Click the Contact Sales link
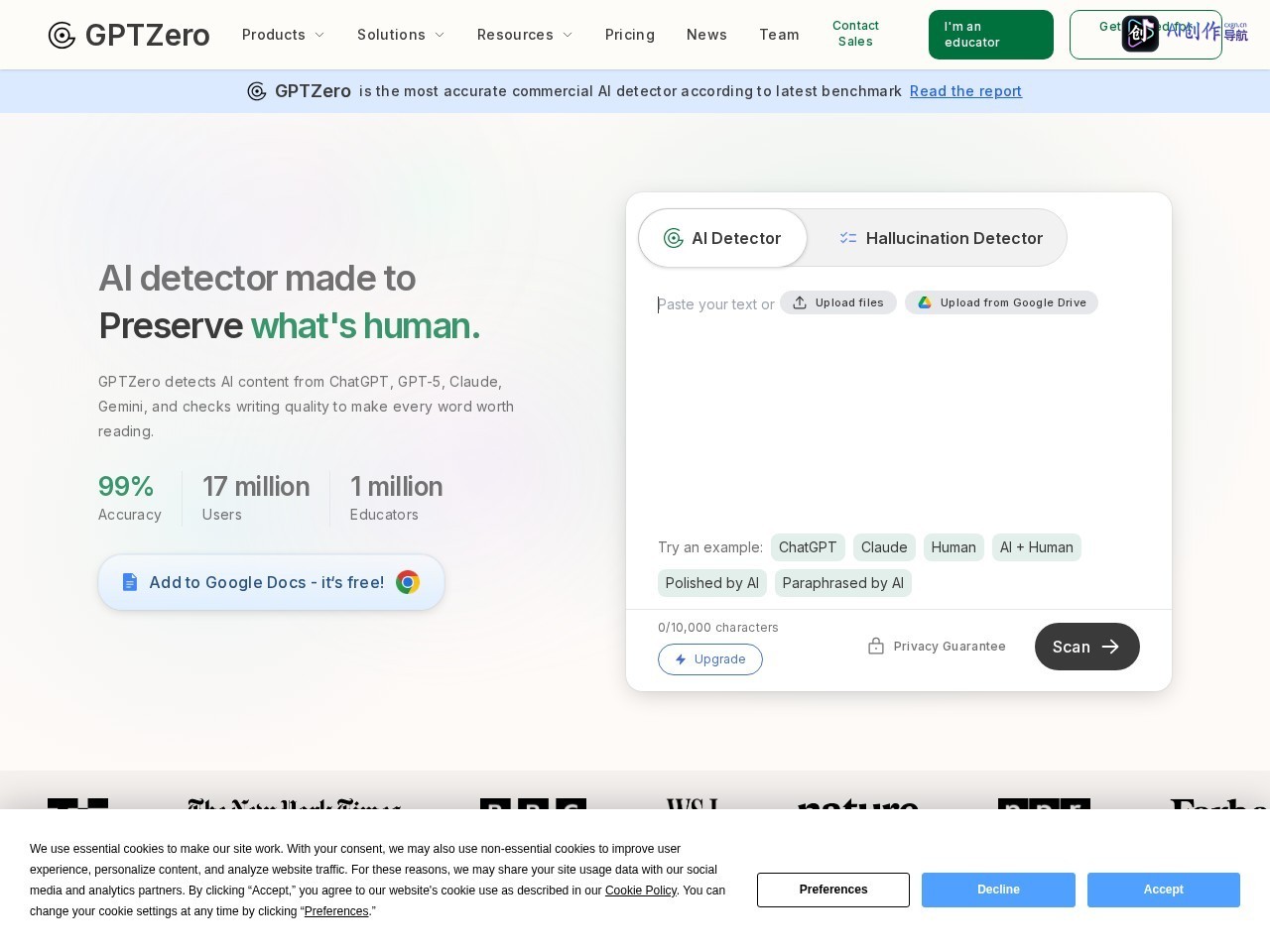This screenshot has width=1270, height=952. tap(855, 34)
